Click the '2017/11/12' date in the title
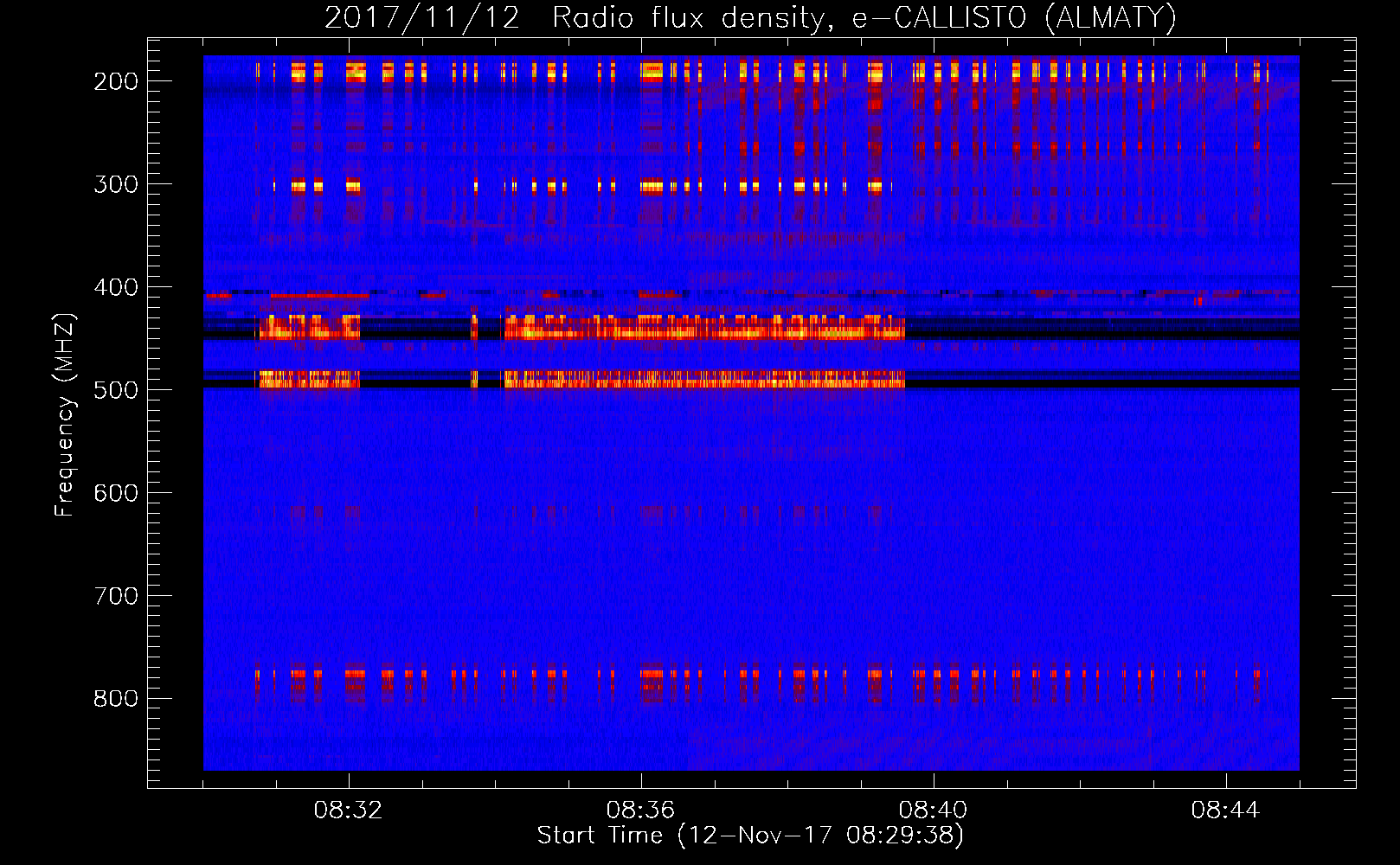 (x=422, y=18)
